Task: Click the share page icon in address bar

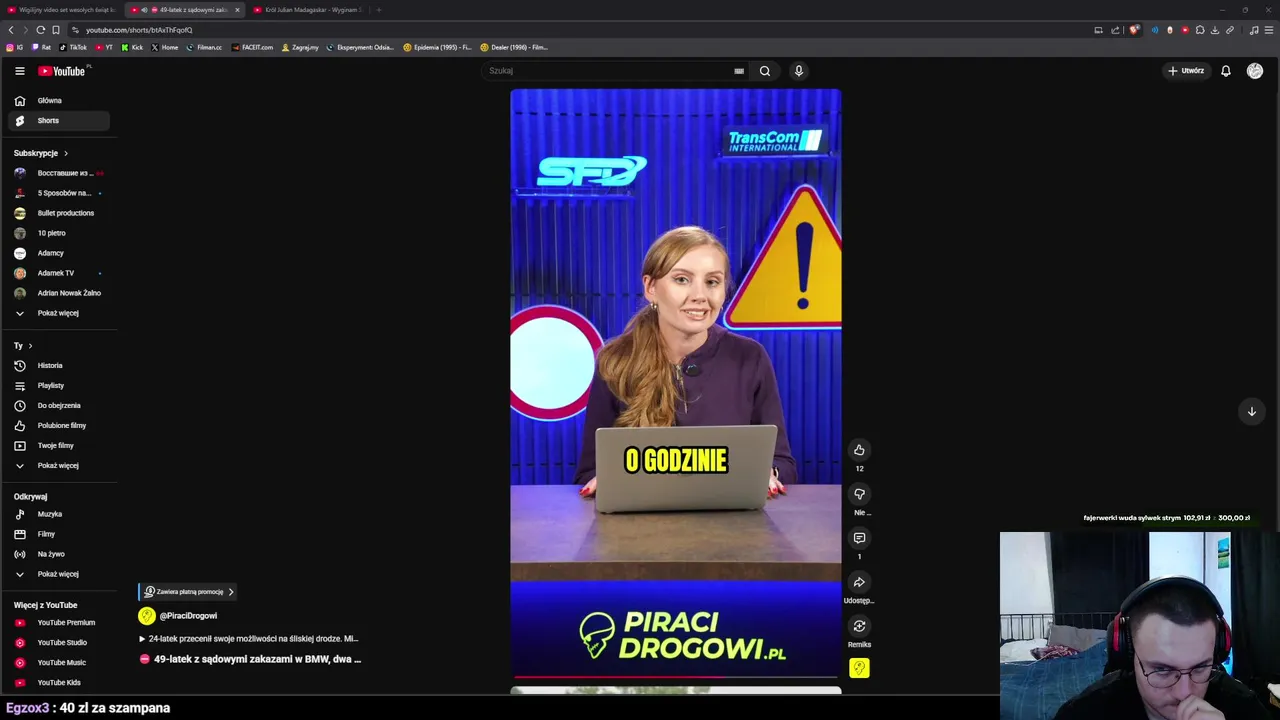Action: [x=1115, y=30]
